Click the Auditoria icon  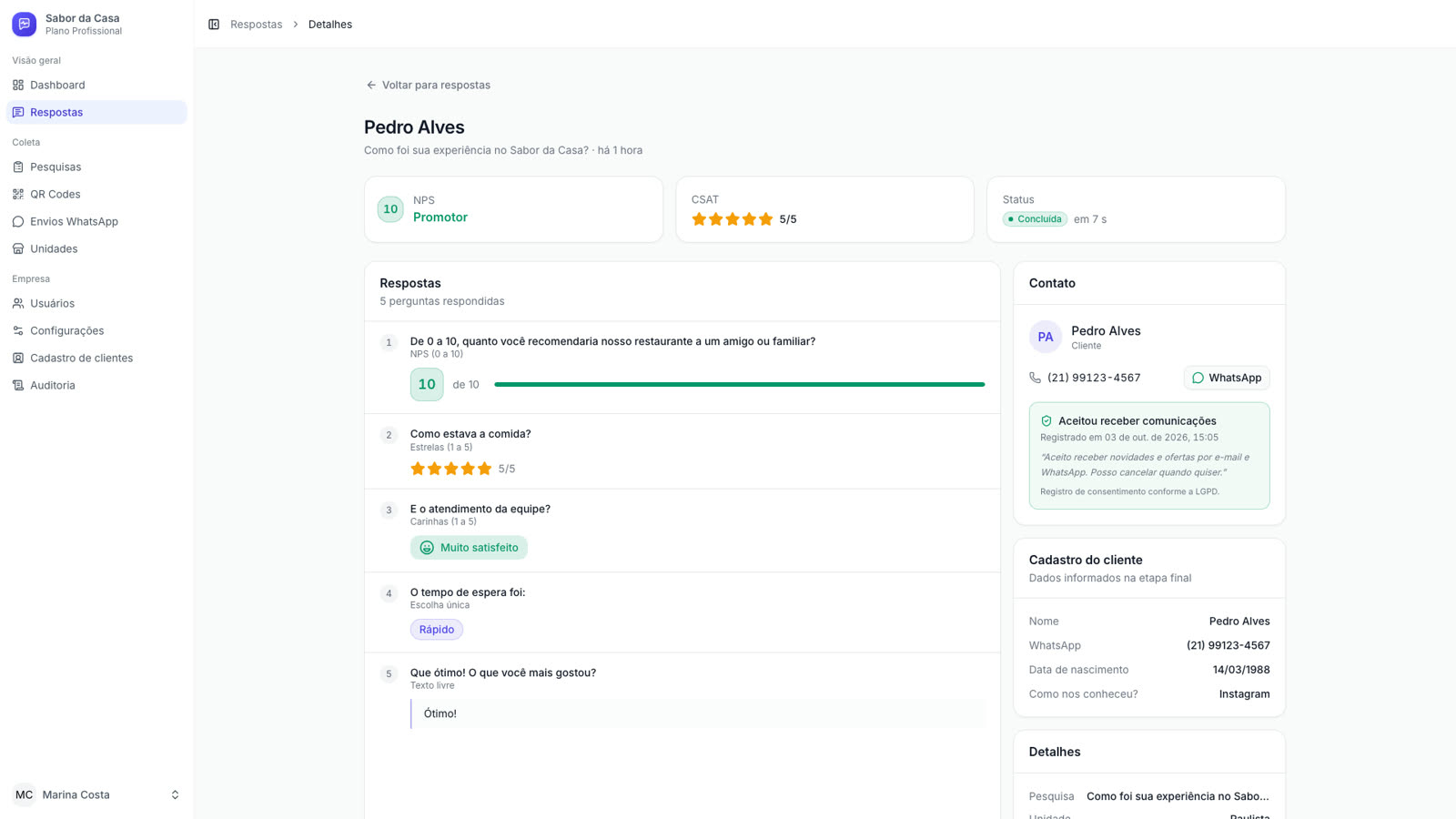18,385
